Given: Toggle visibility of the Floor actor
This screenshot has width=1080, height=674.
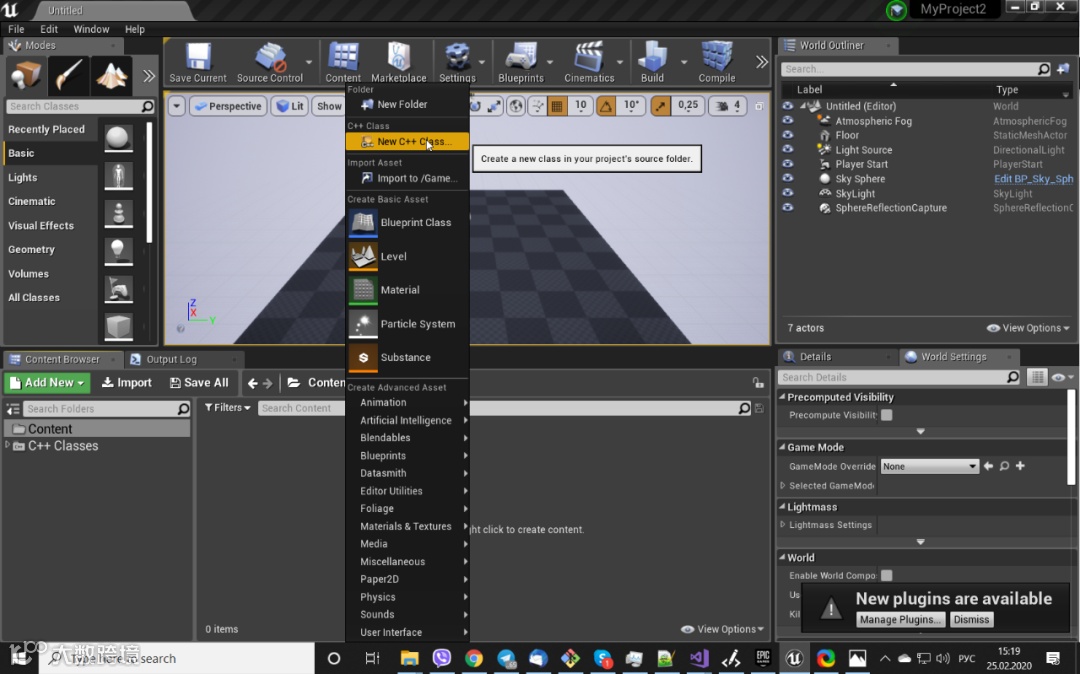Looking at the screenshot, I should [787, 135].
